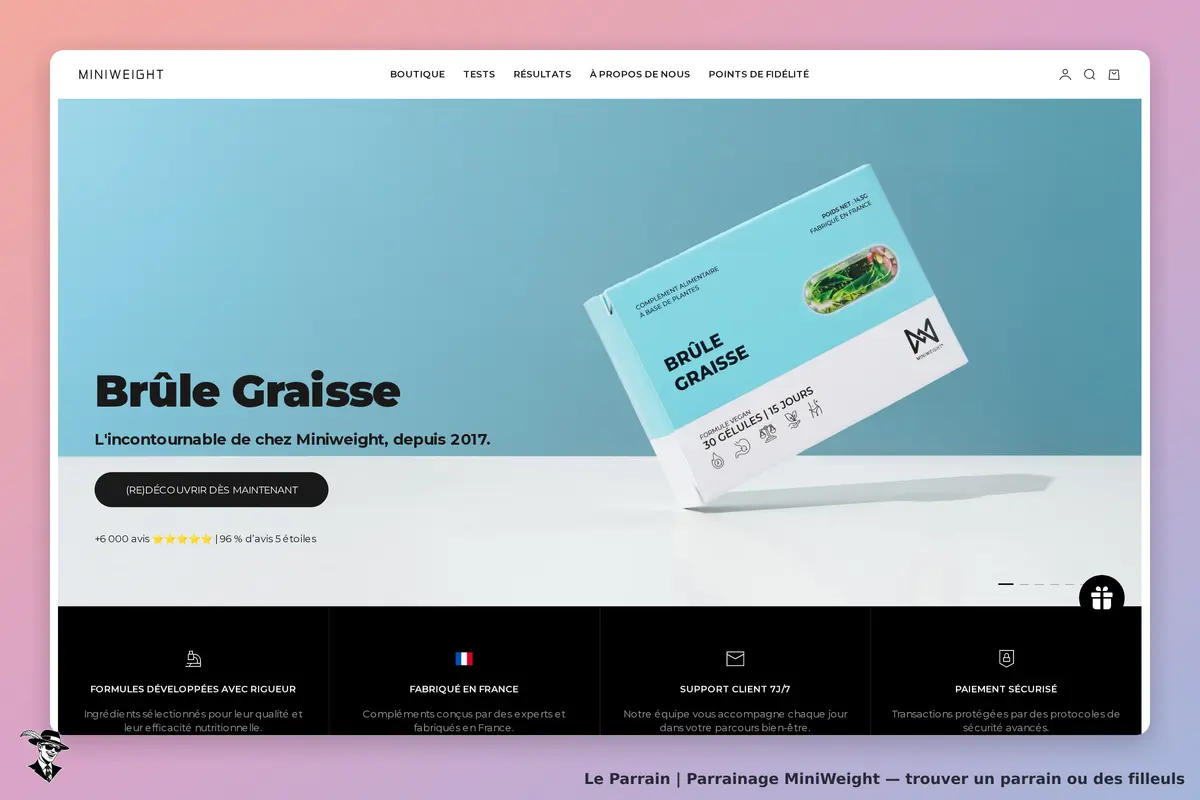Select the third slideshow indicator dash
Viewport: 1200px width, 800px height.
pos(1039,584)
